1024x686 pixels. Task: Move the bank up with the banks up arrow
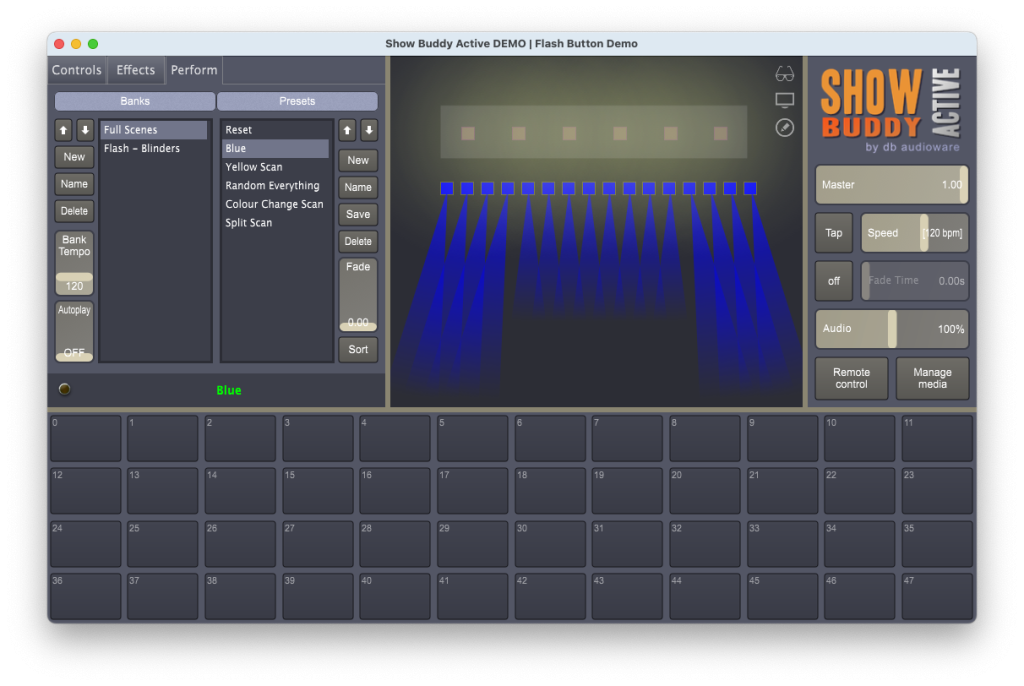[x=63, y=130]
